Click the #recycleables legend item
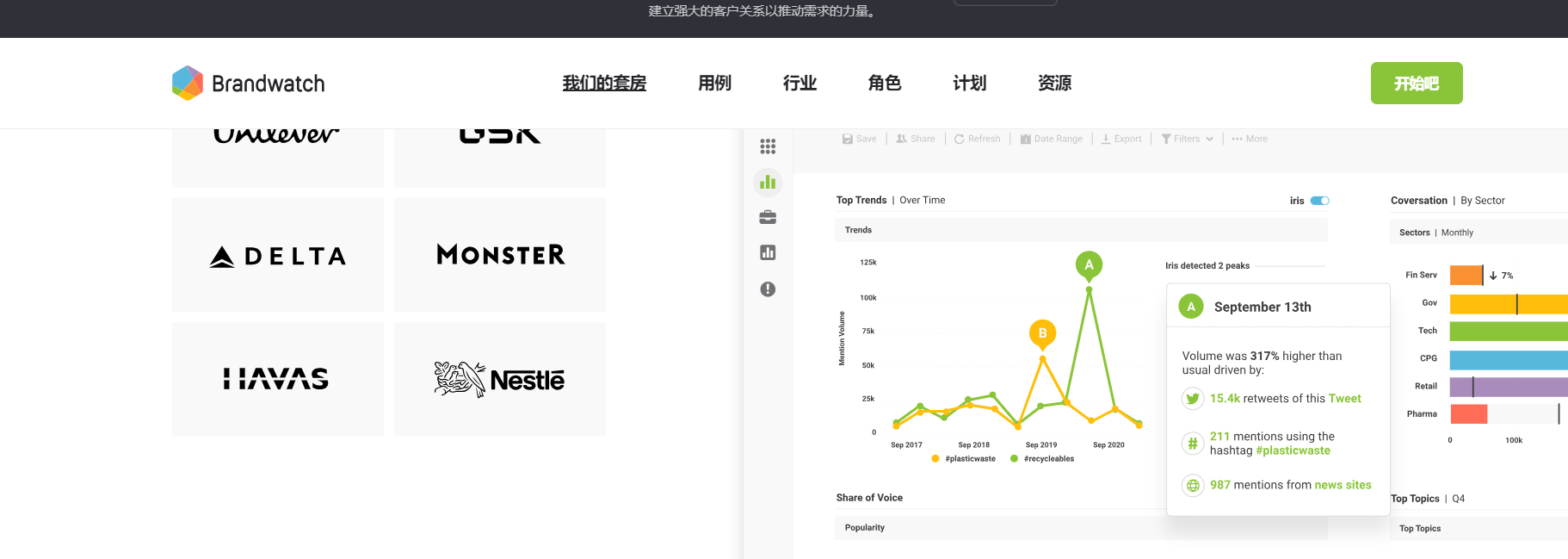The image size is (1568, 559). pos(1042,459)
